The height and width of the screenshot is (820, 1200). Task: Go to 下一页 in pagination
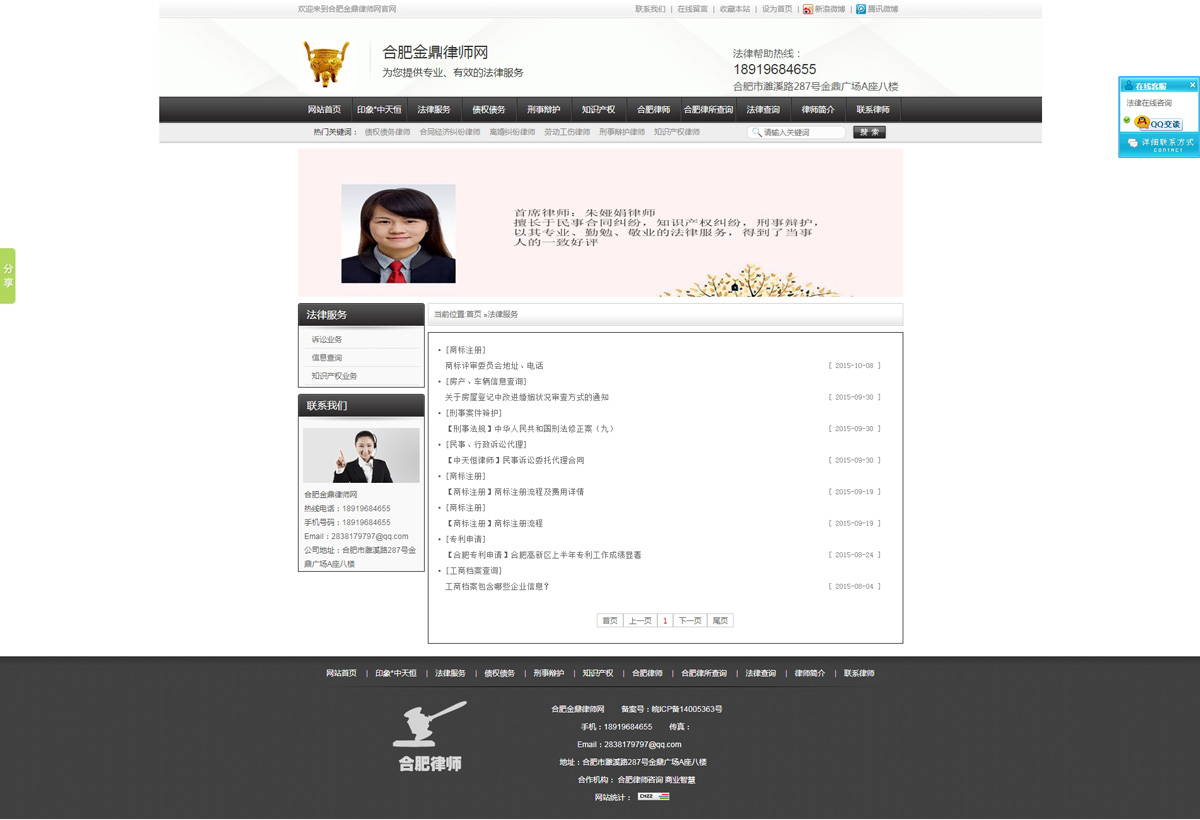tap(689, 621)
